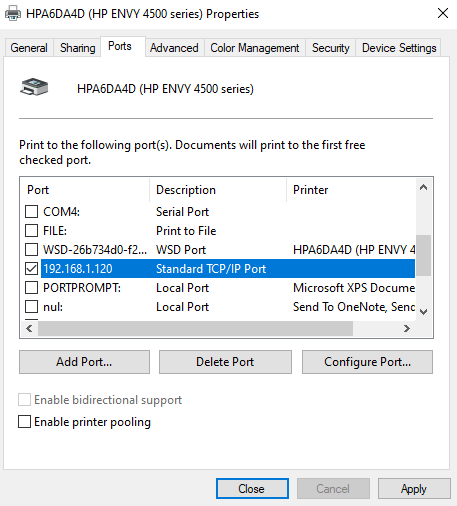Click the HP ENVY printer image icon
This screenshot has height=506, width=457.
(x=34, y=87)
